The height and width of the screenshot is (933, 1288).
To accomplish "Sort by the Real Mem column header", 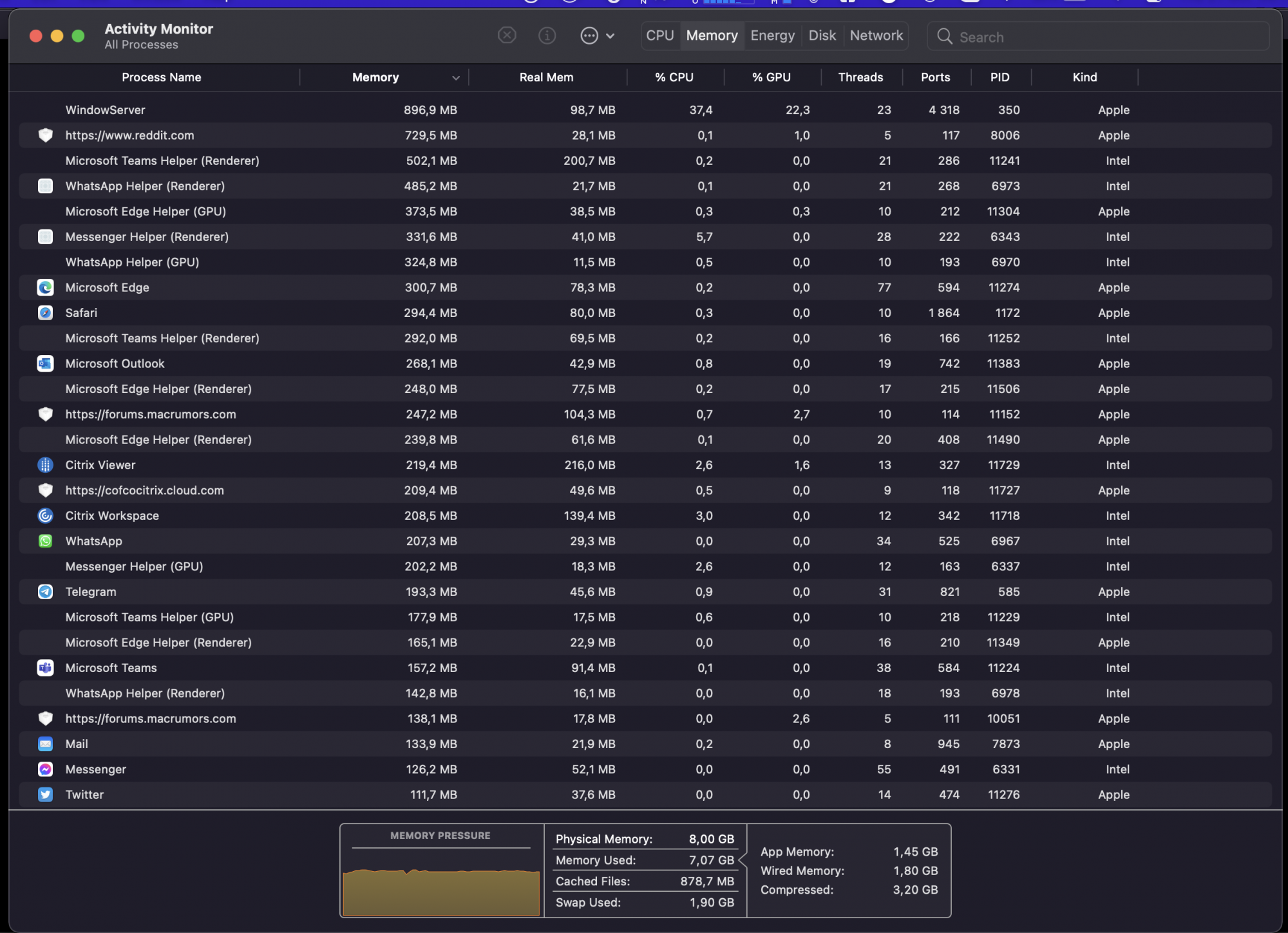I will tap(546, 77).
